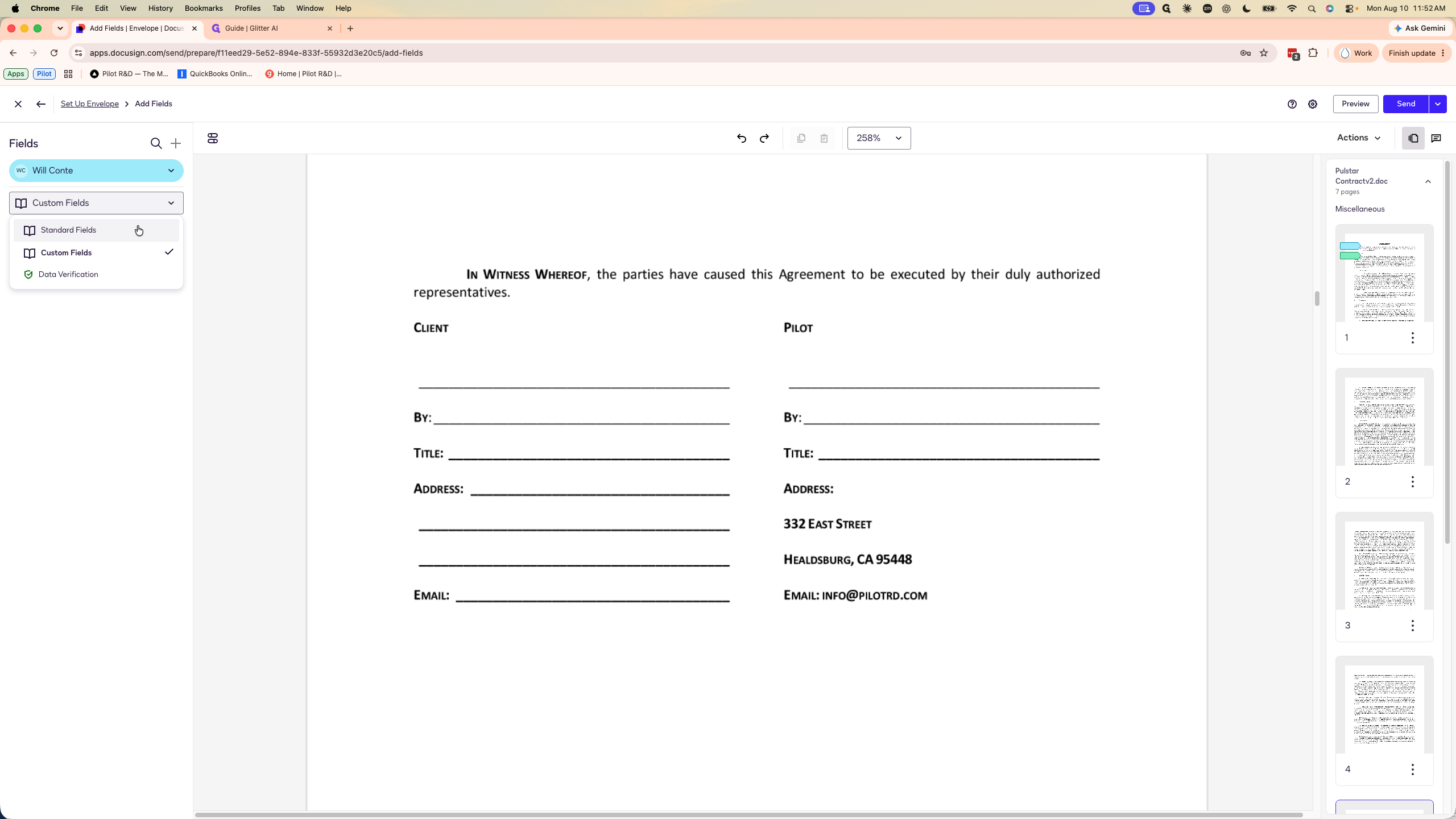
Task: Bookmark this page with star icon
Action: (1264, 53)
